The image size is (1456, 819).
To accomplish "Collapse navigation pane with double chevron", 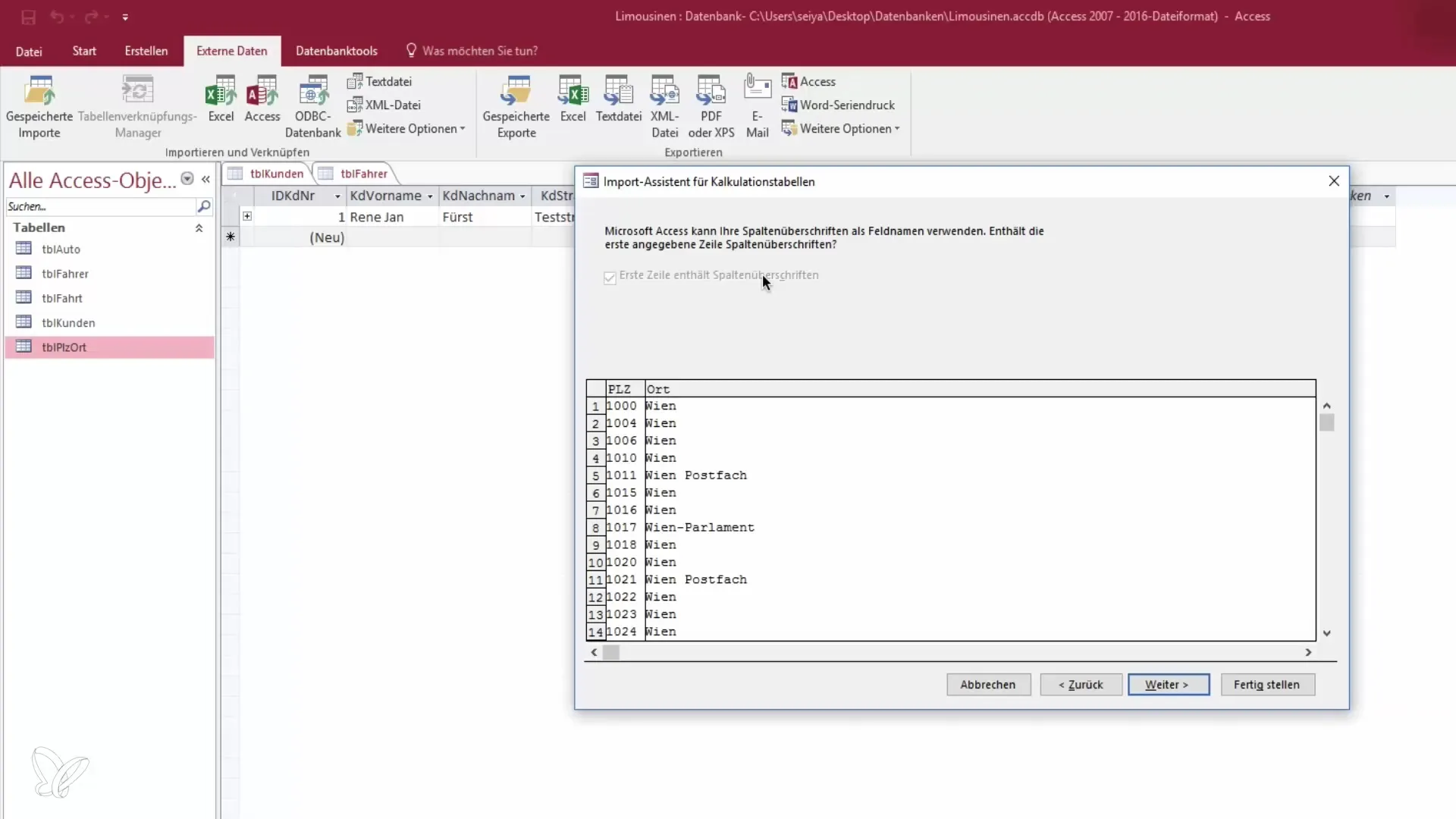I will (206, 179).
